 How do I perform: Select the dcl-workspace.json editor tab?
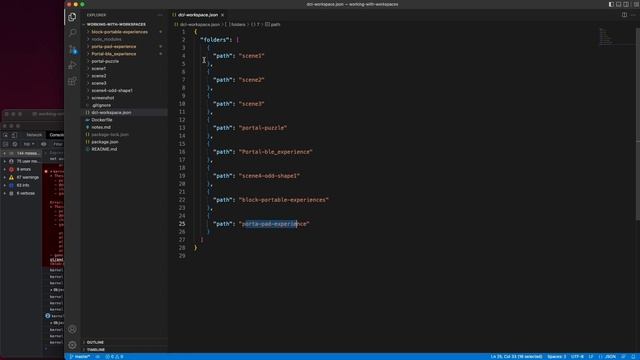(x=198, y=15)
